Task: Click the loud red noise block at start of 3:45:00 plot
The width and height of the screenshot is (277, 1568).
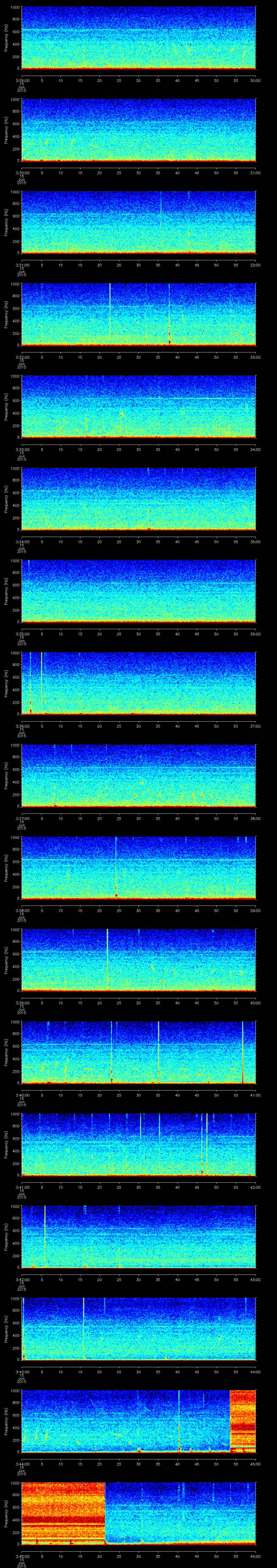Action: coord(63,1514)
